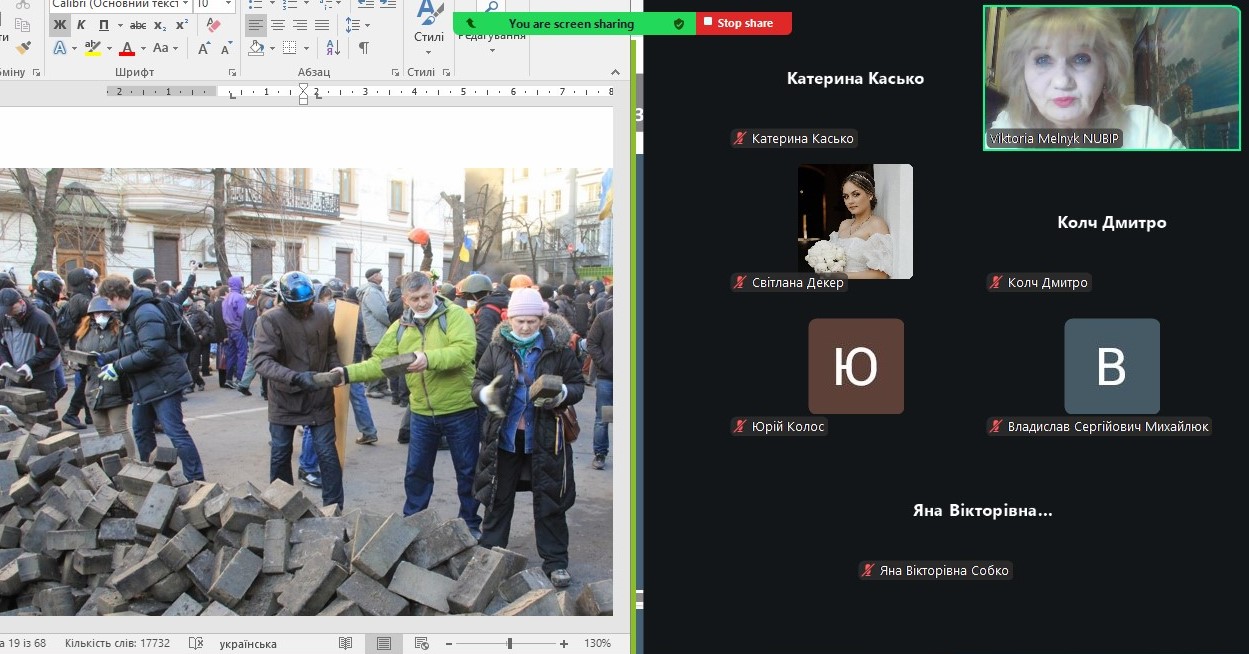Toggle superscript x² formatting
1249x654 pixels.
click(x=182, y=25)
